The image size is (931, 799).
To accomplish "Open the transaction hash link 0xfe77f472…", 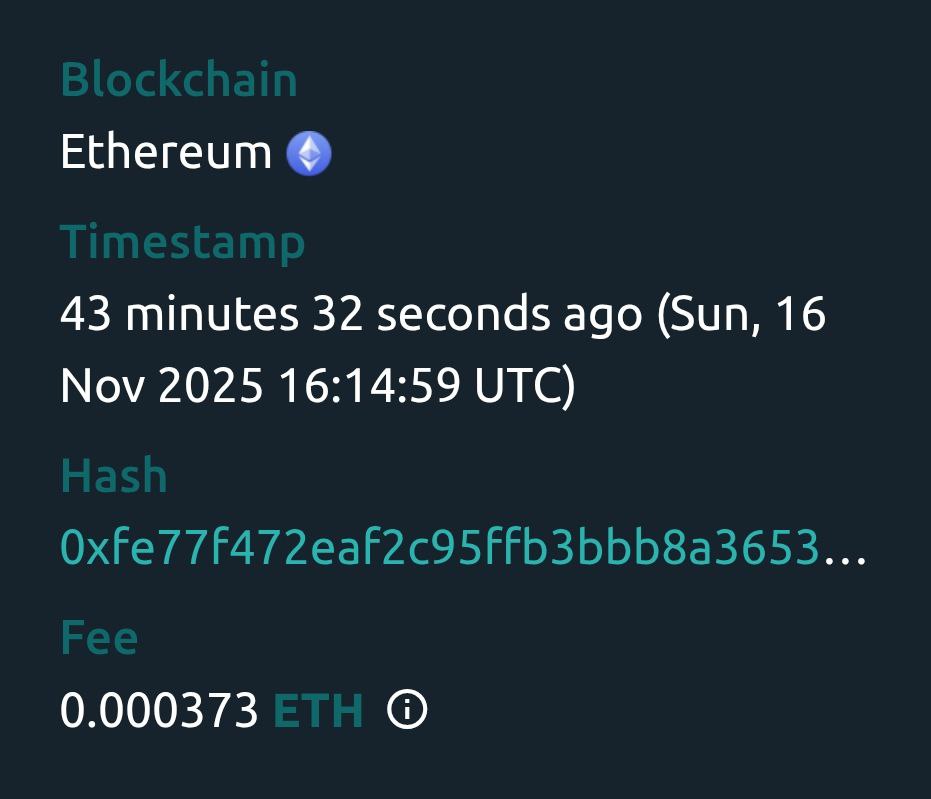I will 440,549.
